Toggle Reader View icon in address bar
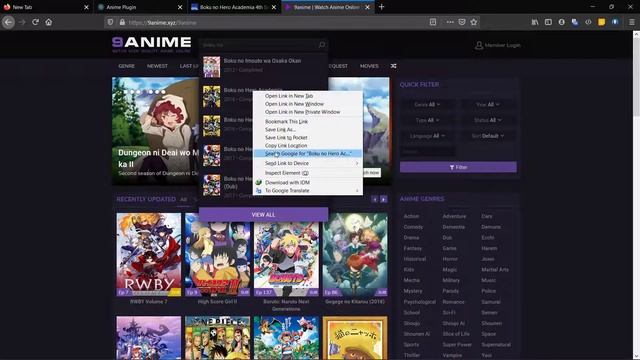Viewport: 640px width, 360px height. [433, 22]
